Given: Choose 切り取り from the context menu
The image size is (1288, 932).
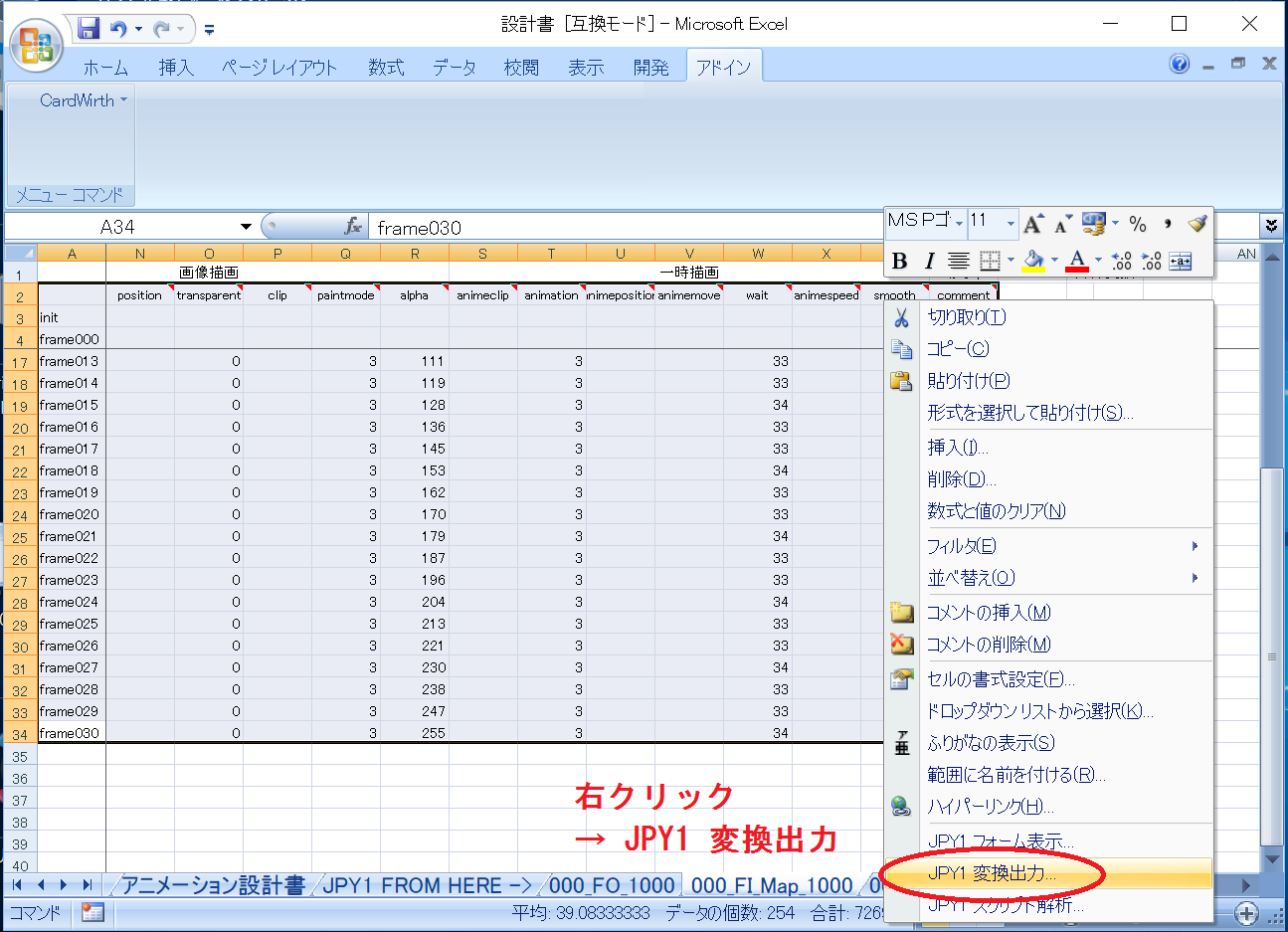Looking at the screenshot, I should 1048,317.
